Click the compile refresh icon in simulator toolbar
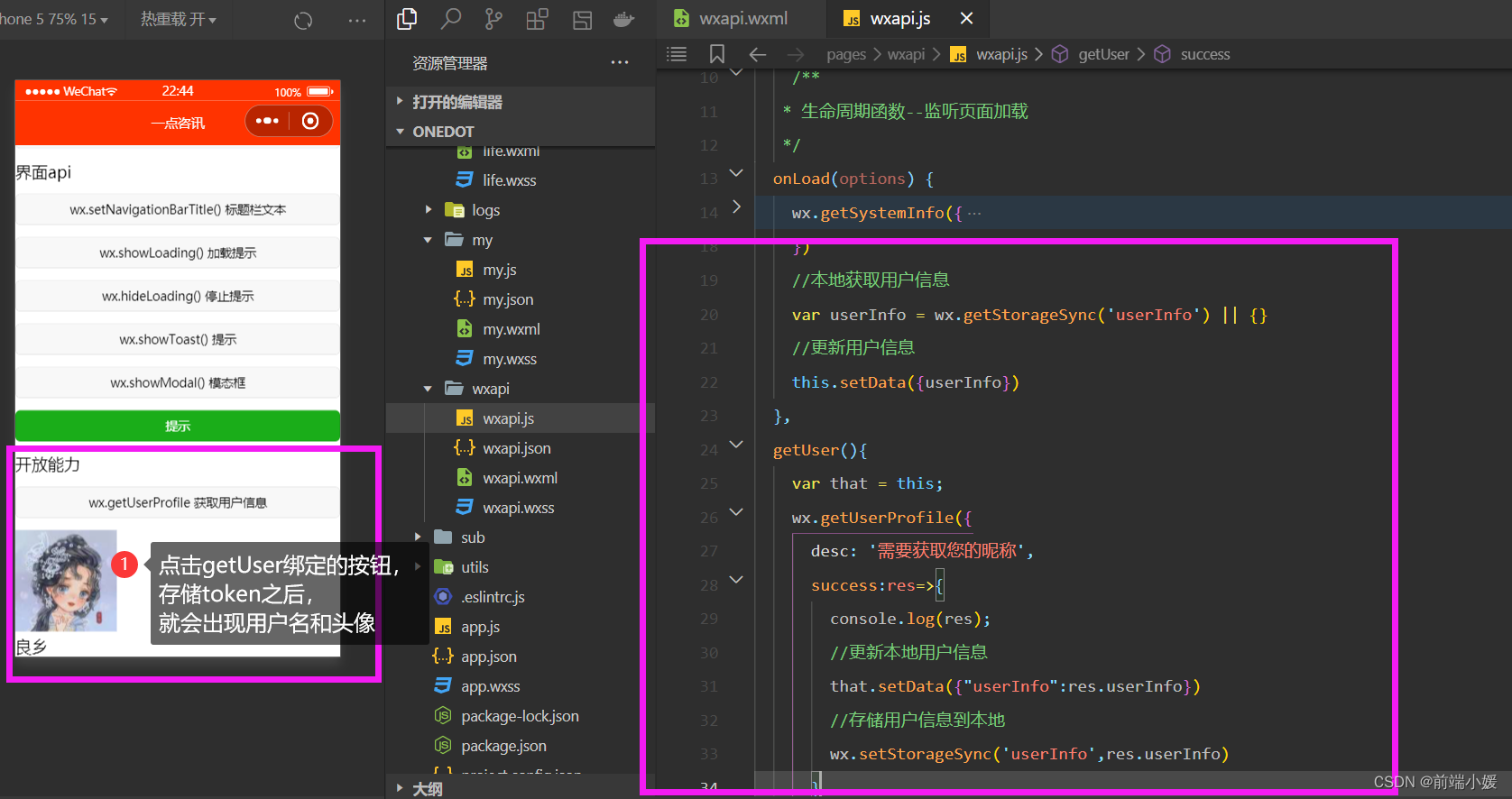The width and height of the screenshot is (1512, 799). (303, 20)
